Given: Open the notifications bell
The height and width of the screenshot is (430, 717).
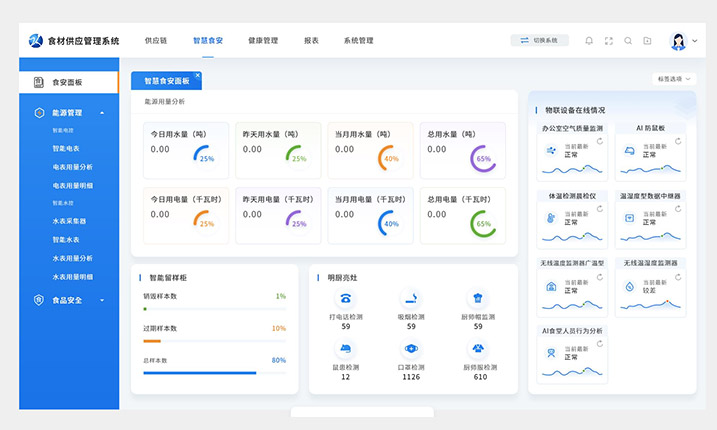Looking at the screenshot, I should pyautogui.click(x=589, y=41).
